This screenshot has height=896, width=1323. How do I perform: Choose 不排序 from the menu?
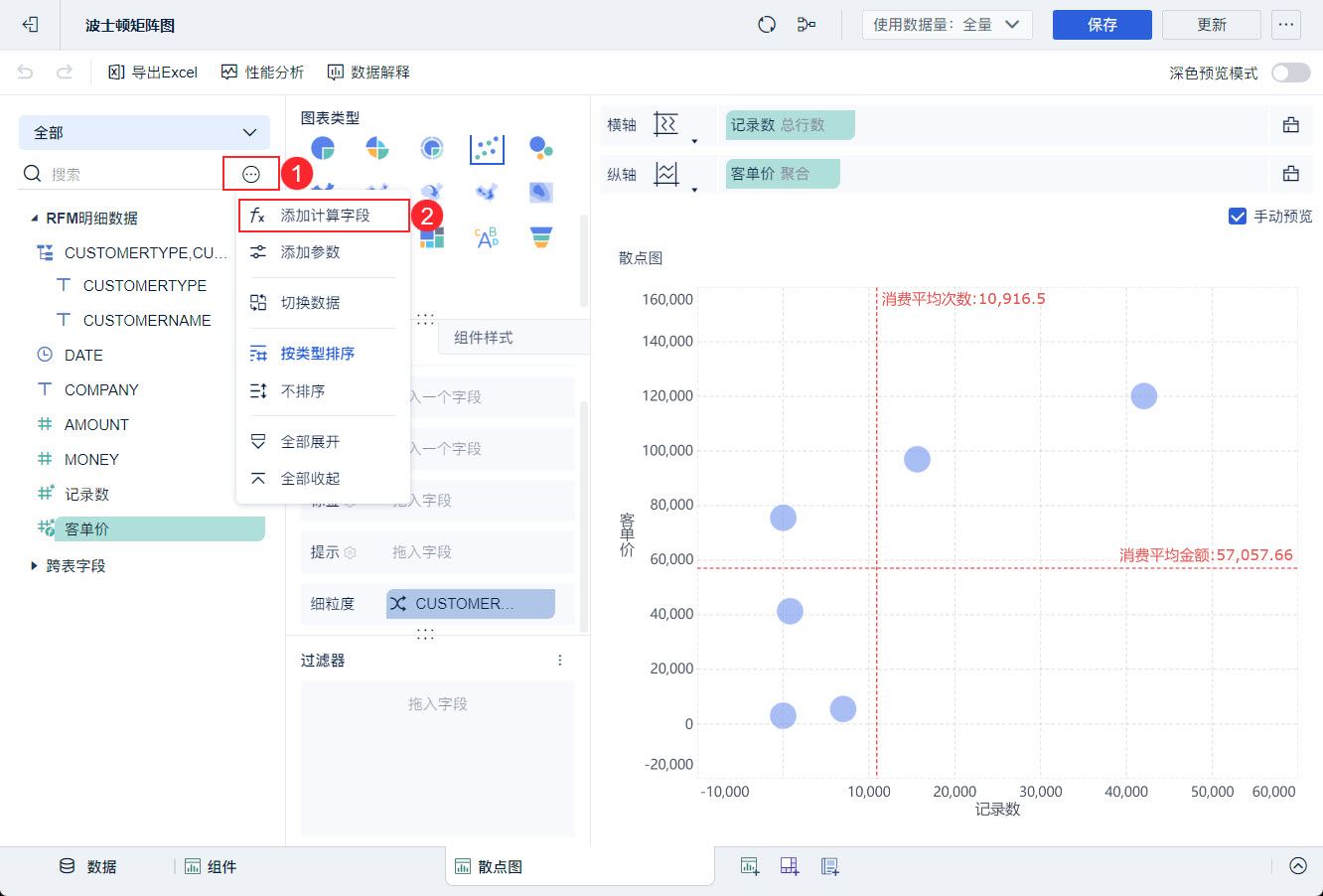coord(323,391)
